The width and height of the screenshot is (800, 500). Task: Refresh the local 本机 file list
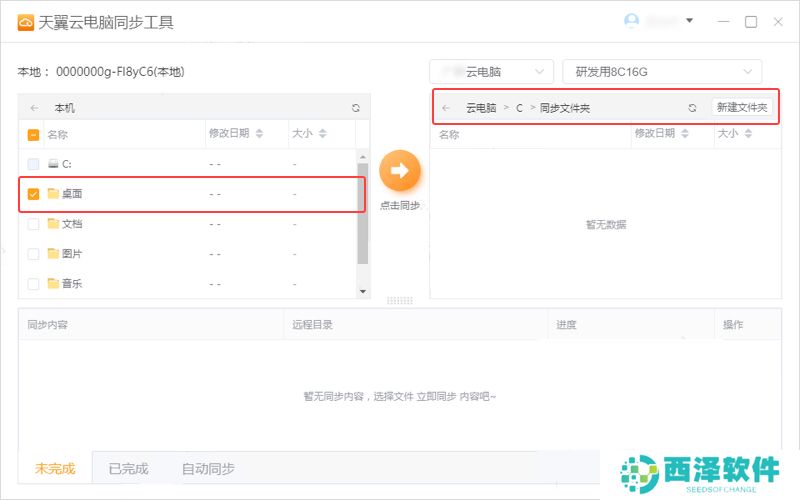pos(356,108)
